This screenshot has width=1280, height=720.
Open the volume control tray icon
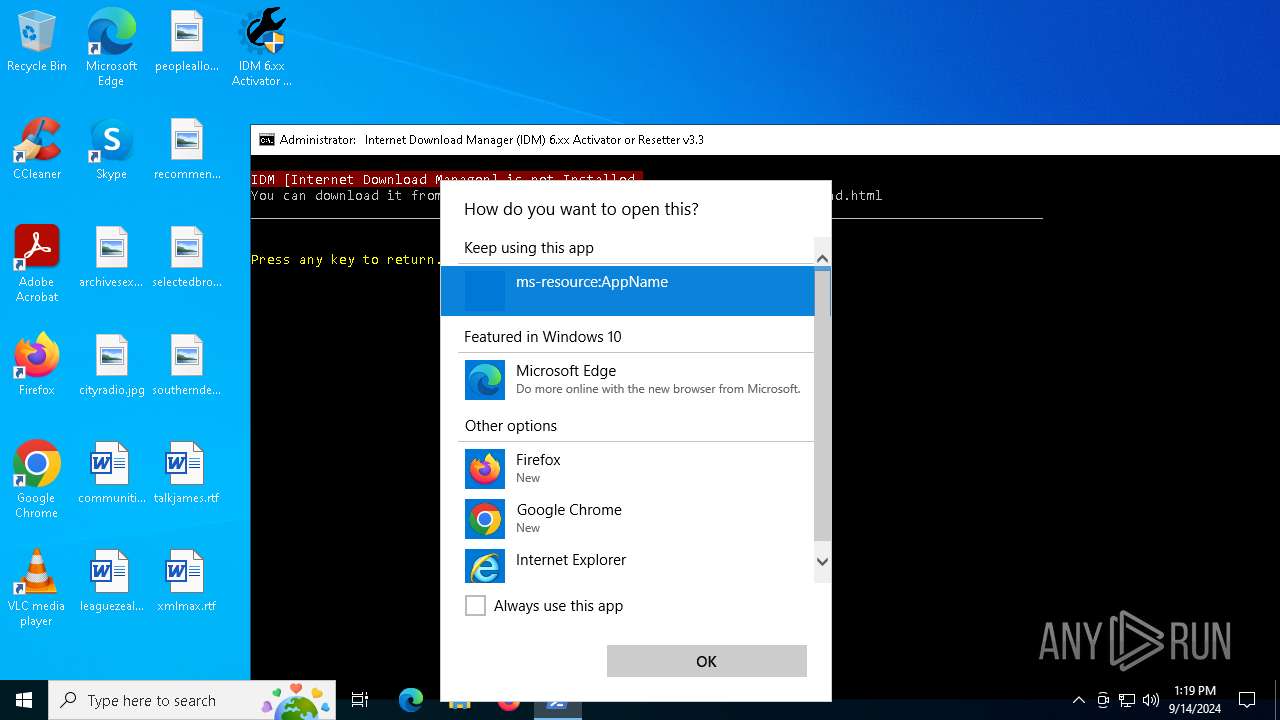1151,700
